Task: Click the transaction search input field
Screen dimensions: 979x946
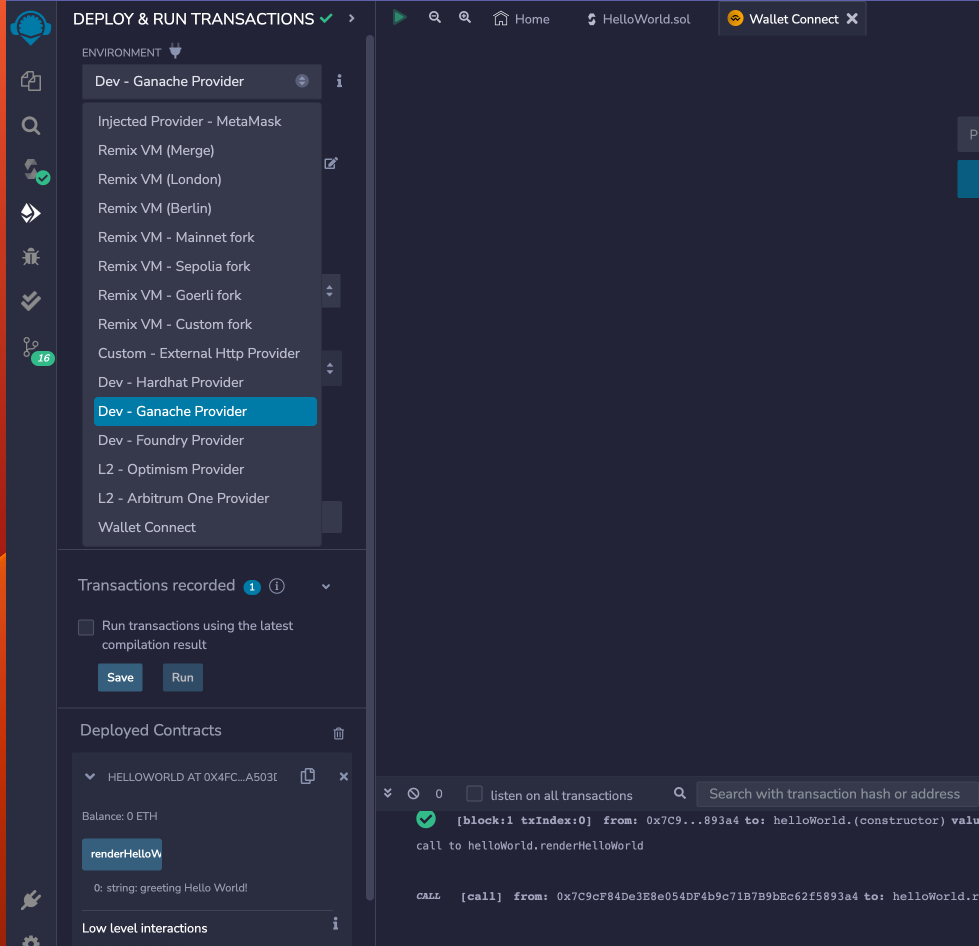Action: (x=837, y=794)
